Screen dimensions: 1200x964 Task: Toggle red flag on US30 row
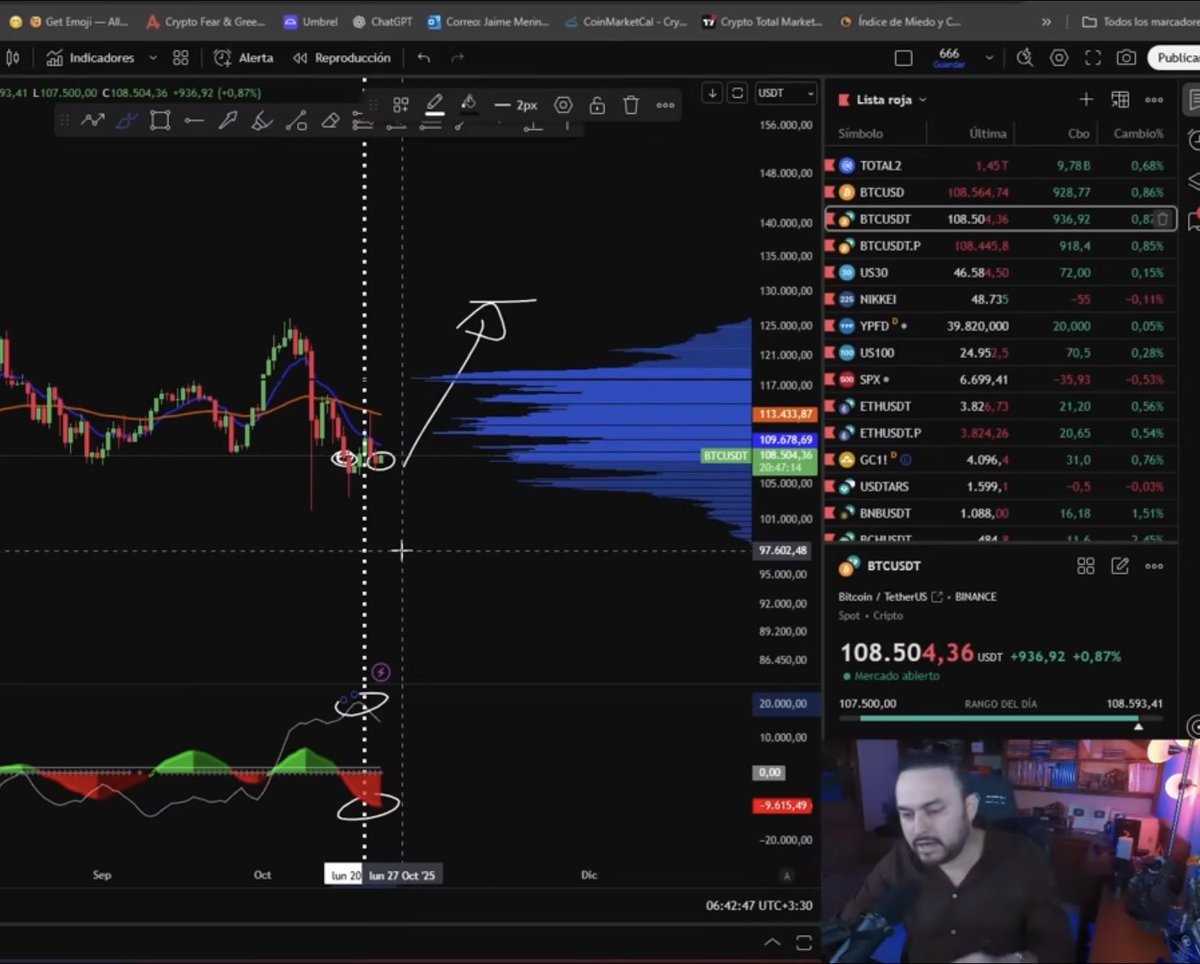[x=830, y=272]
